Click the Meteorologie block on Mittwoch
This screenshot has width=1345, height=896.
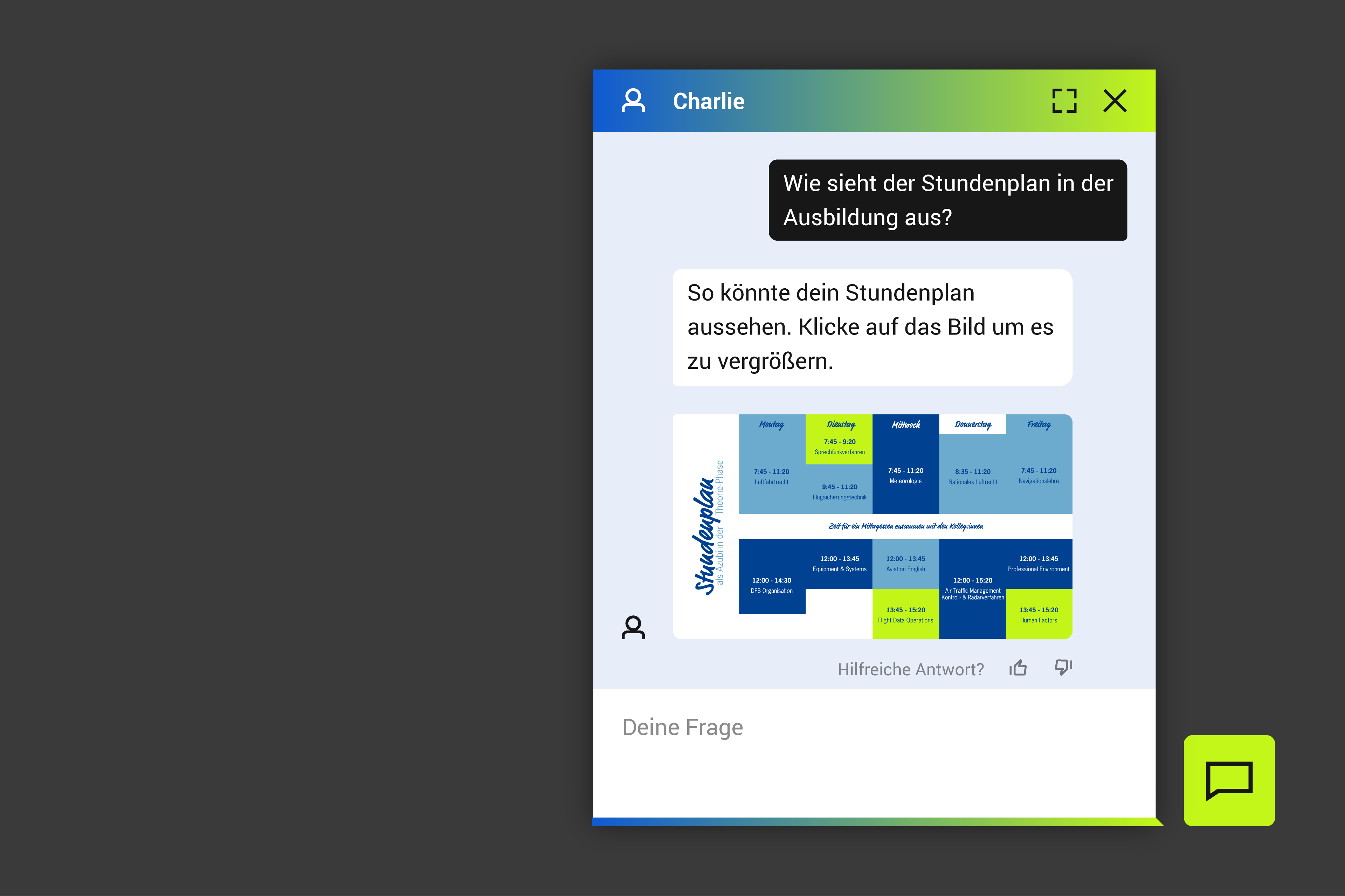point(906,475)
